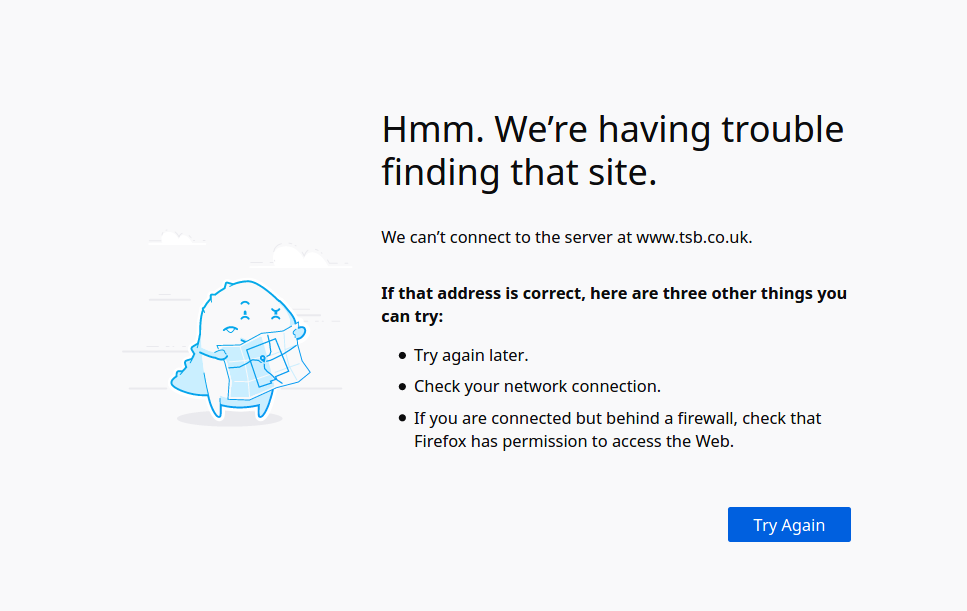Click the shadow beneath the mascot's feet
This screenshot has width=967, height=611.
229,419
